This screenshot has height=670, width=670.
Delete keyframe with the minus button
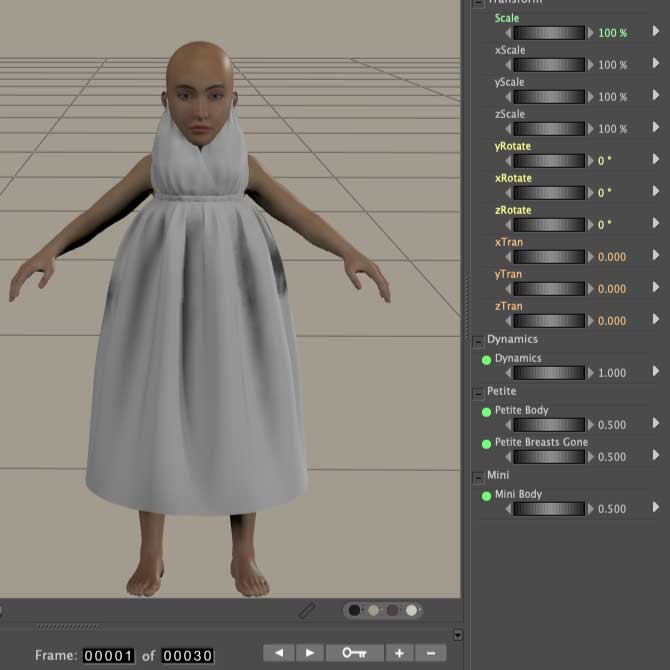[430, 653]
